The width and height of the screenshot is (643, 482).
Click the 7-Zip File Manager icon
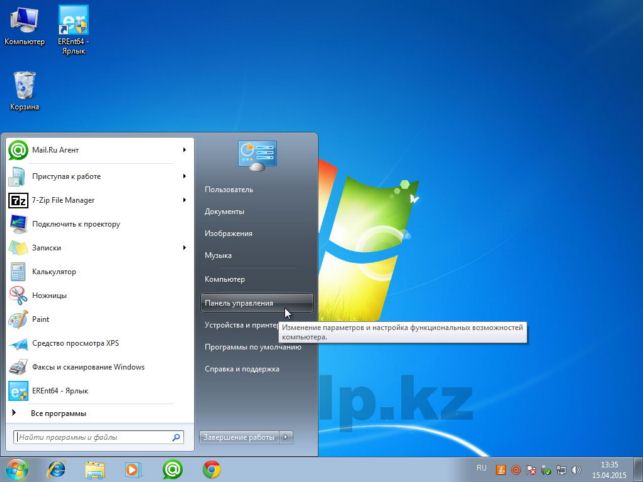point(18,201)
